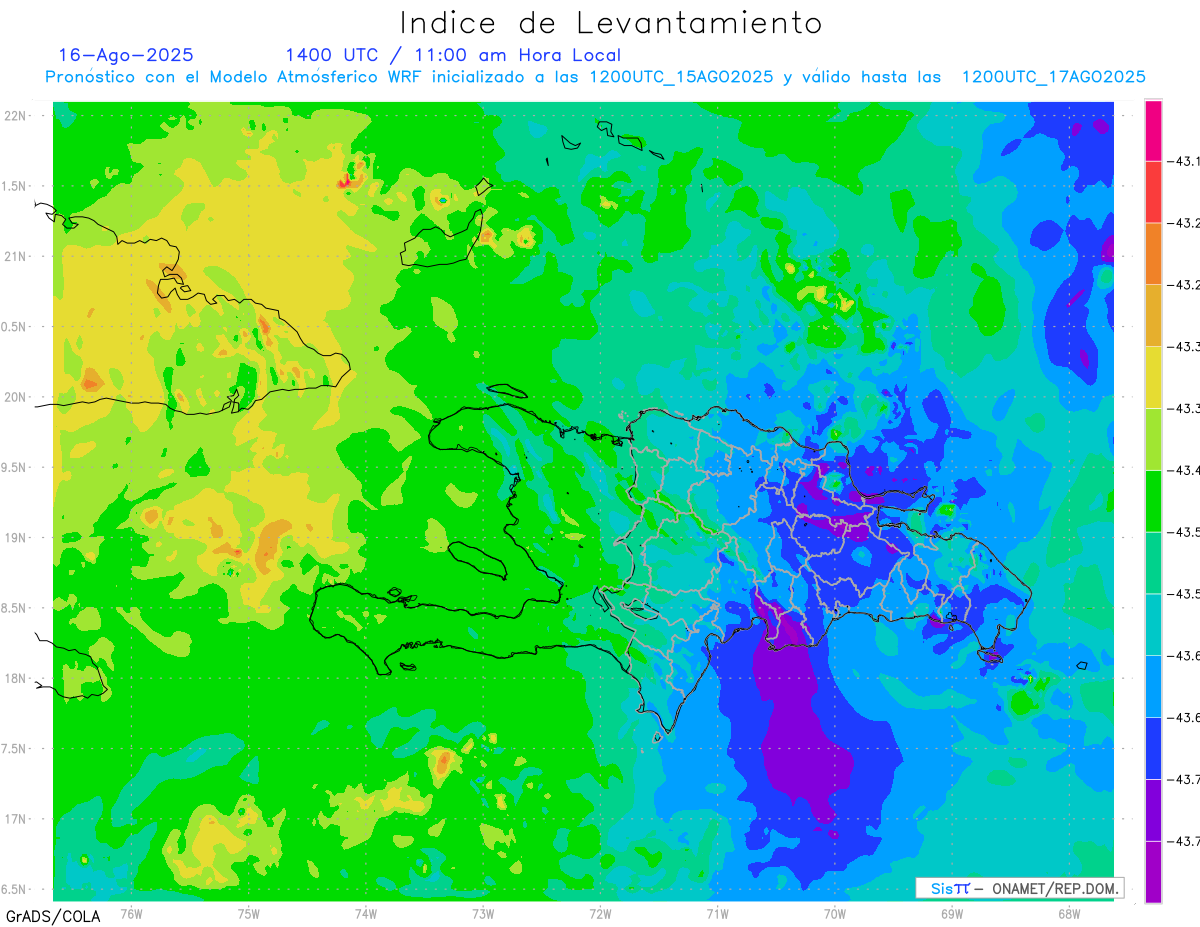Click the bright green legend swatch
Screen dimensions: 1200x927
click(x=1153, y=501)
